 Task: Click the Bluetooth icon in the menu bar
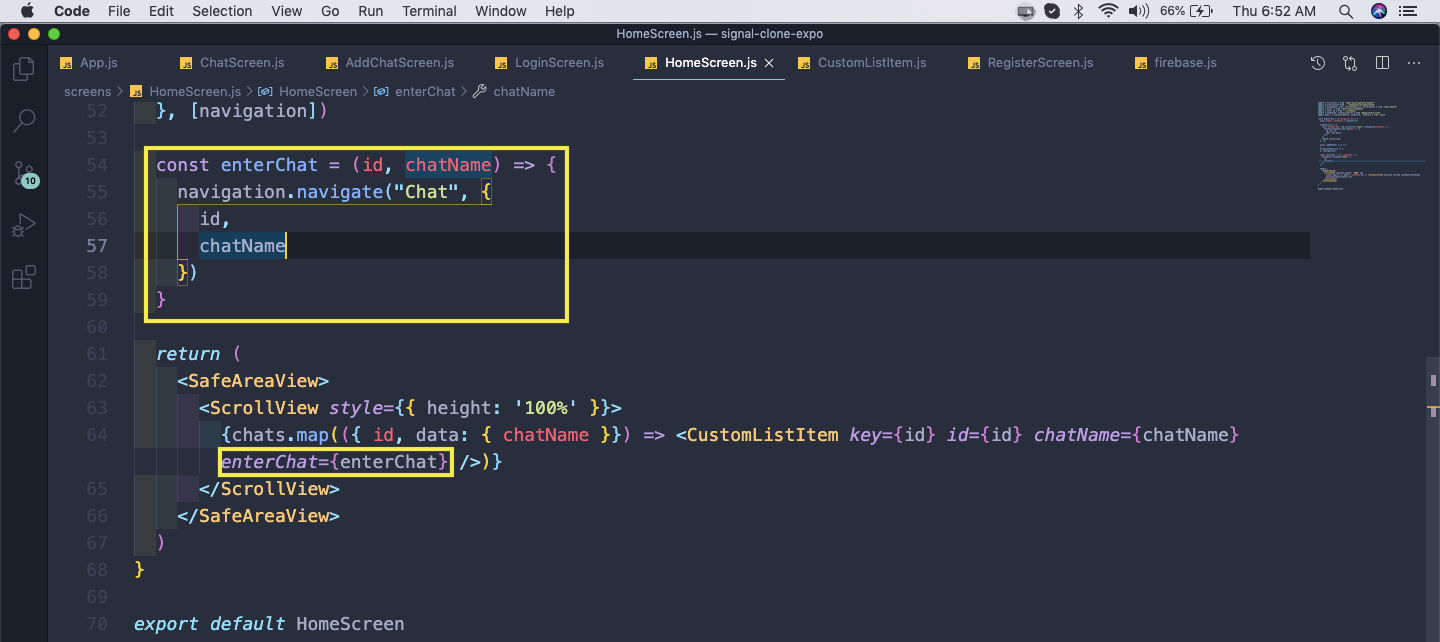(x=1079, y=11)
